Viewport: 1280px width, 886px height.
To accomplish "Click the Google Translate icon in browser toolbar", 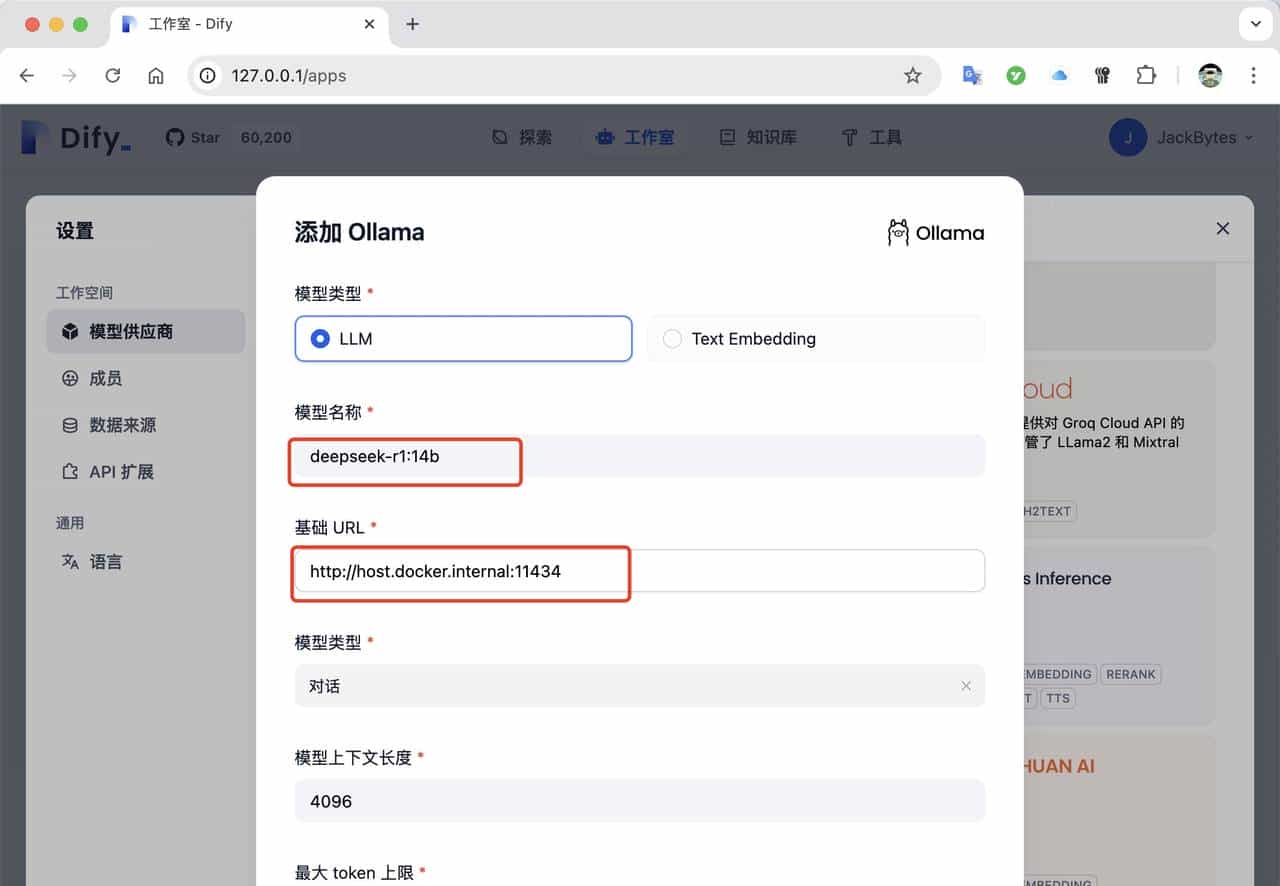I will (971, 75).
